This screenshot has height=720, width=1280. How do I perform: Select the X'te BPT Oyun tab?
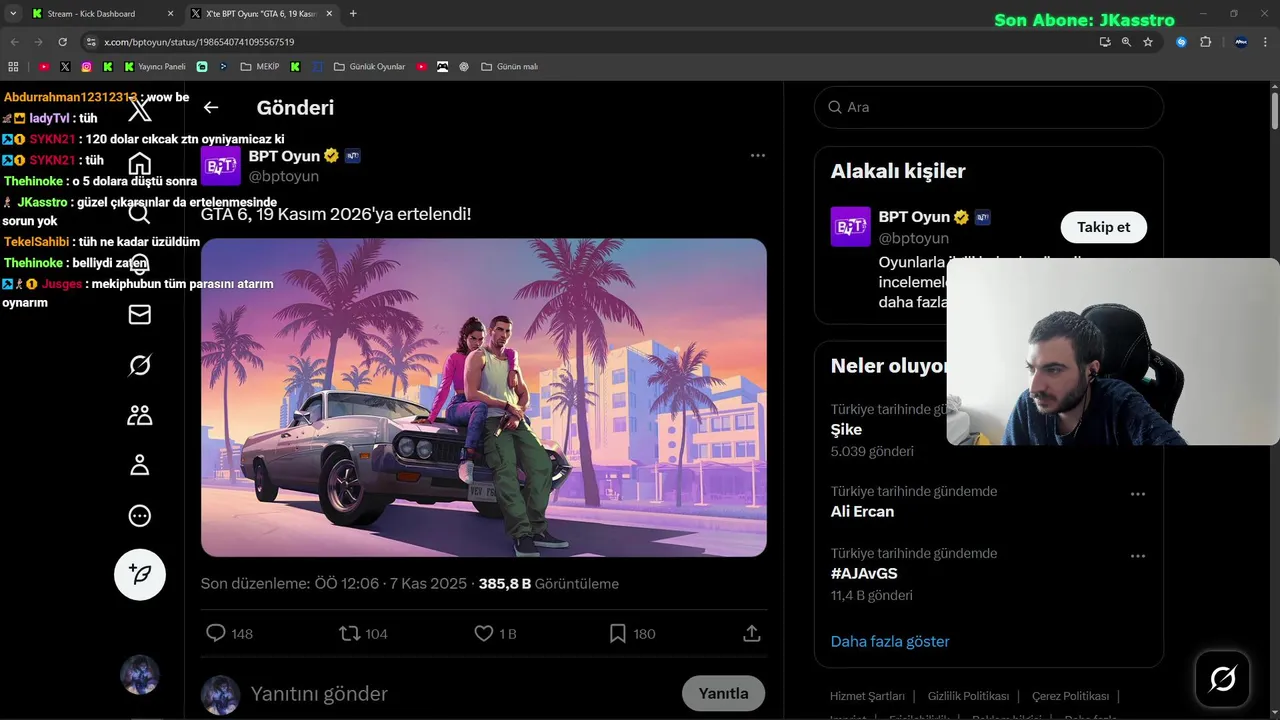[x=259, y=14]
